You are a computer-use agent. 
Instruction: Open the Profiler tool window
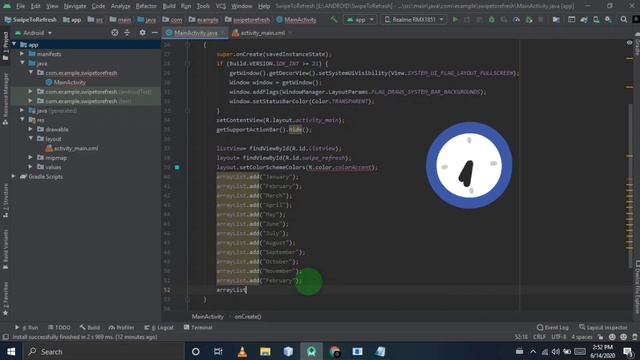(x=121, y=327)
